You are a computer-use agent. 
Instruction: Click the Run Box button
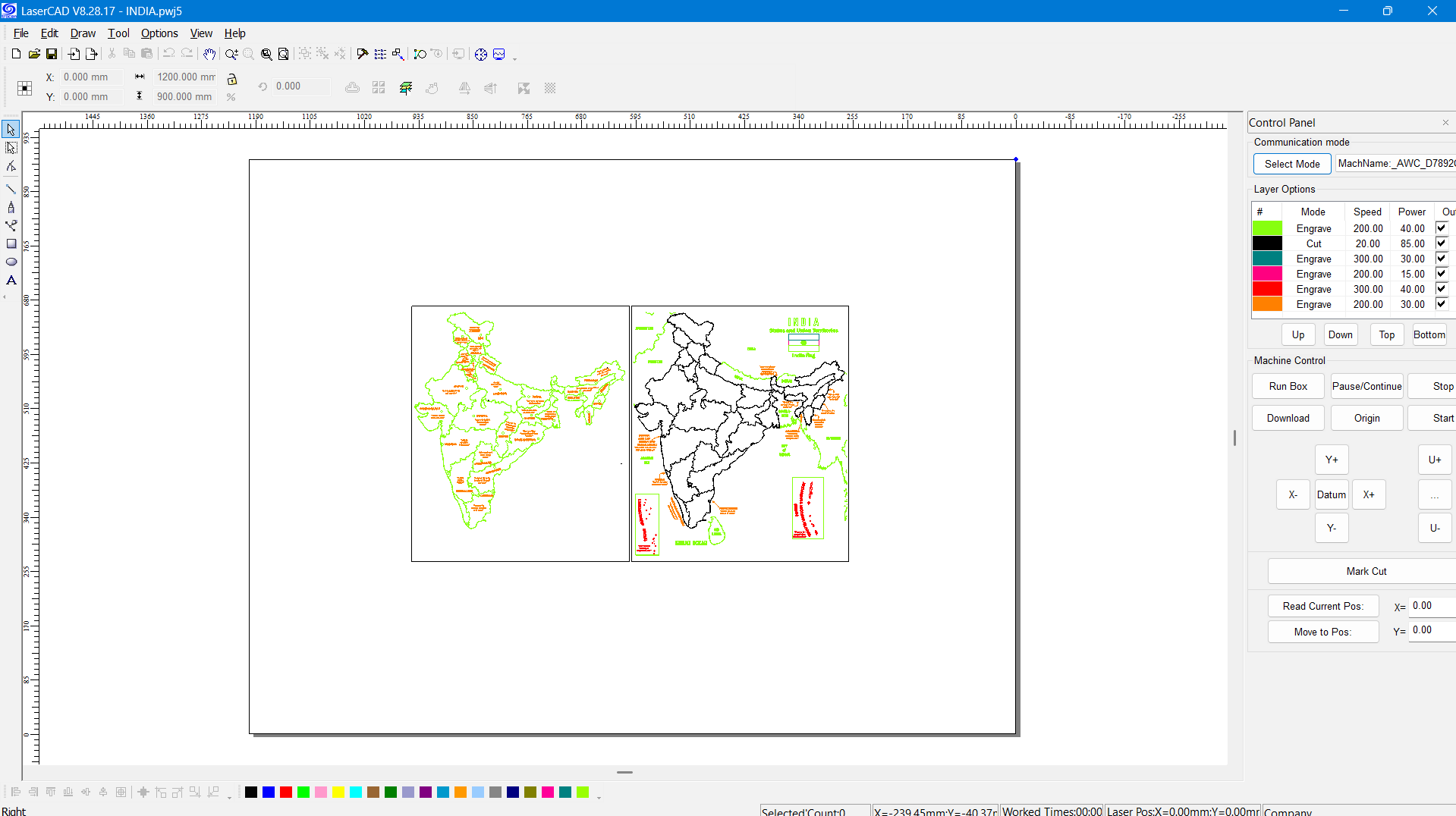tap(1288, 386)
